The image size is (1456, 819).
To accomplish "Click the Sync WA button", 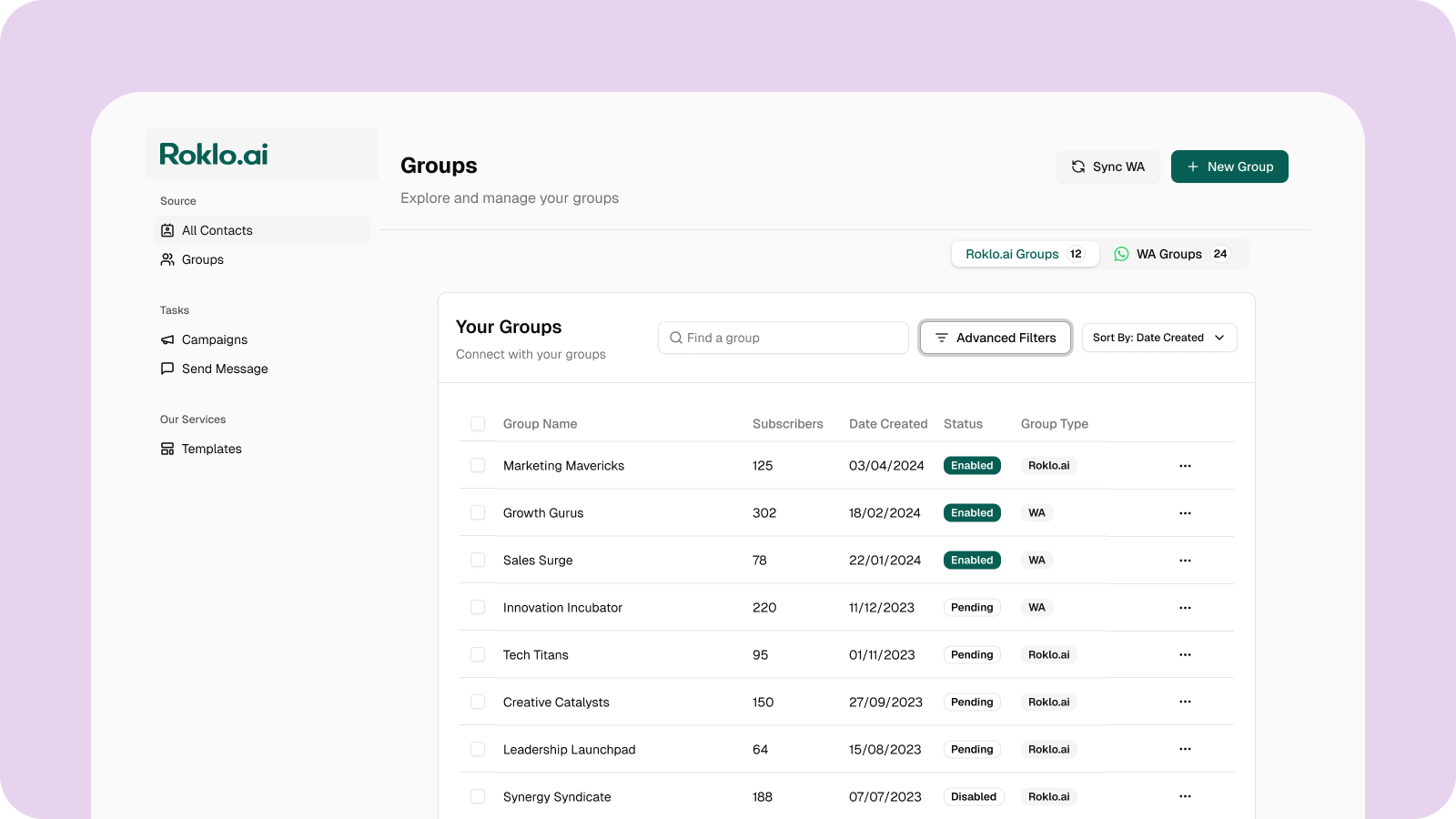I will pos(1107,167).
